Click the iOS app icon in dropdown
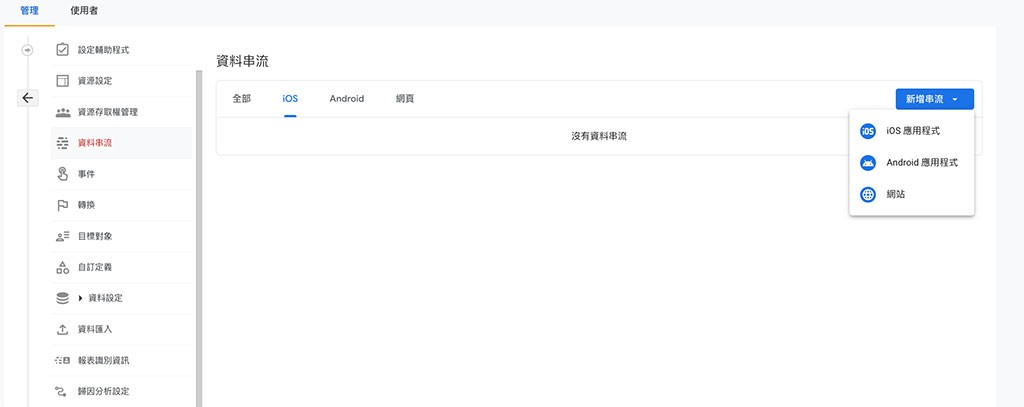Screen dimensions: 1024x407 (x=868, y=131)
